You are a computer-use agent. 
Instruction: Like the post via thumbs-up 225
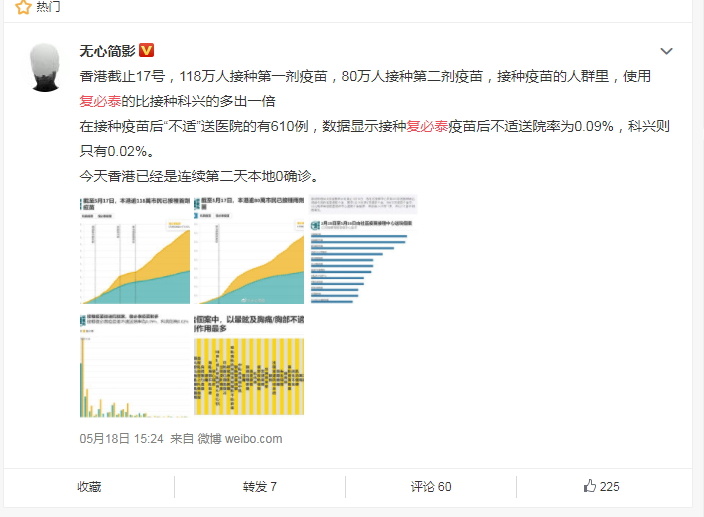601,486
